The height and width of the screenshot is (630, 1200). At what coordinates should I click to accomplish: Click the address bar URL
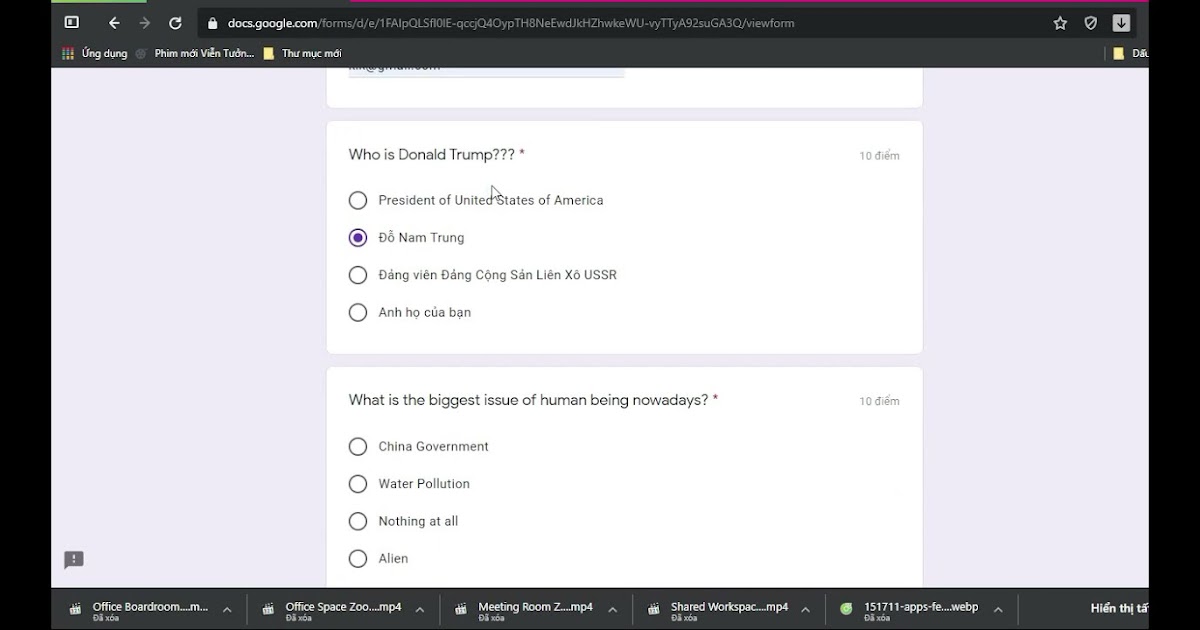[511, 23]
